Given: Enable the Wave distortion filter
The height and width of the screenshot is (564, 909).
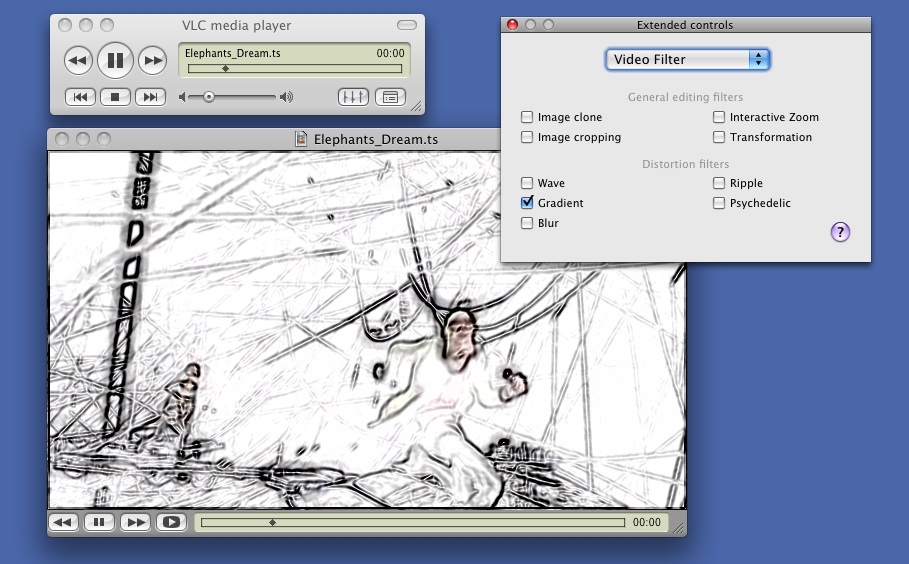Looking at the screenshot, I should click(x=527, y=183).
